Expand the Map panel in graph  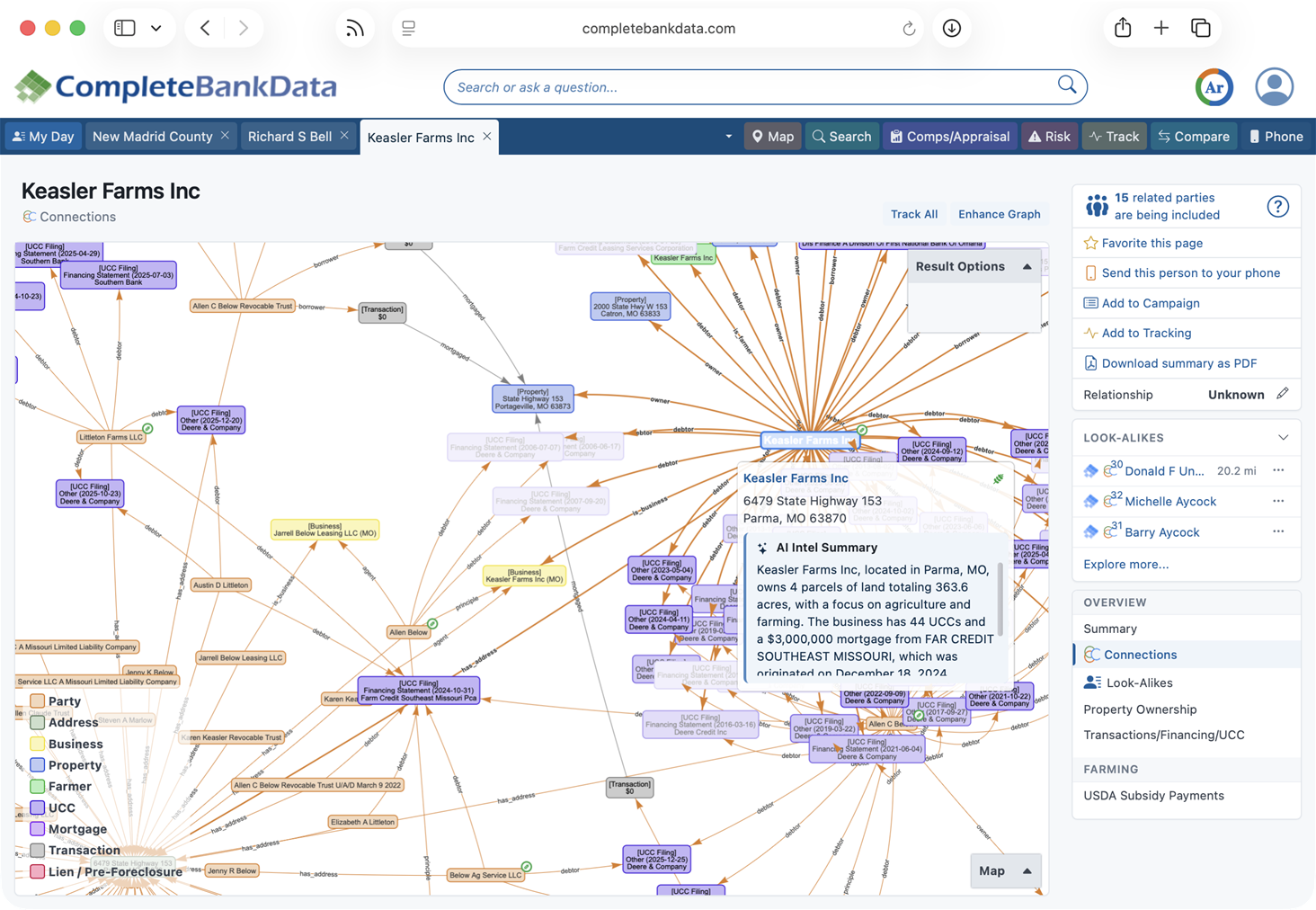pyautogui.click(x=1027, y=871)
